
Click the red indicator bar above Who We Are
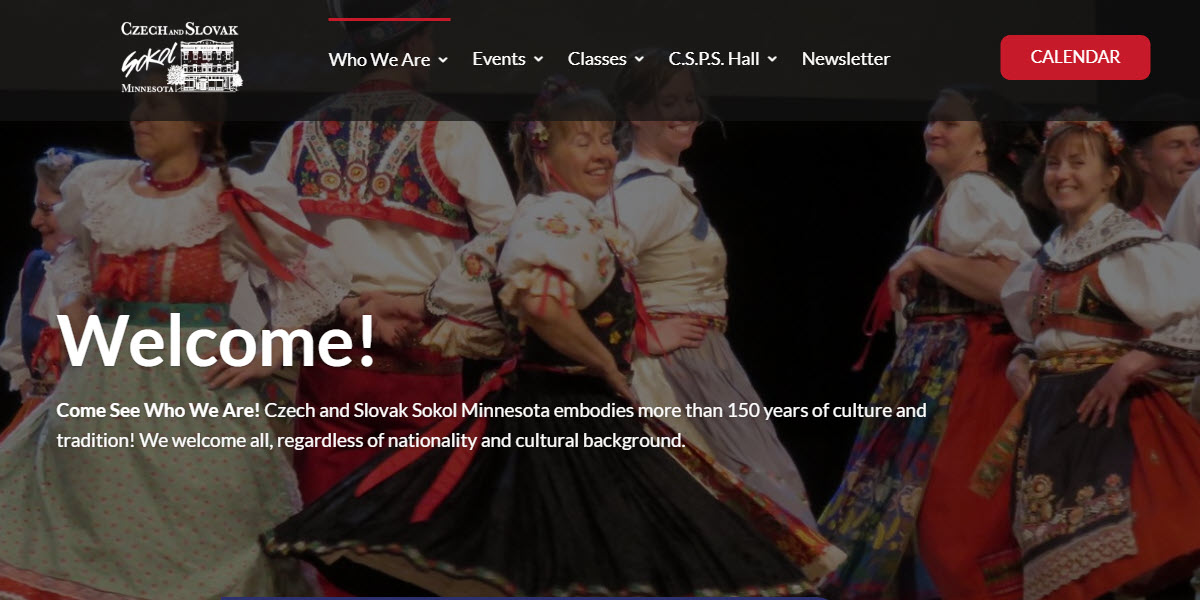pos(389,19)
